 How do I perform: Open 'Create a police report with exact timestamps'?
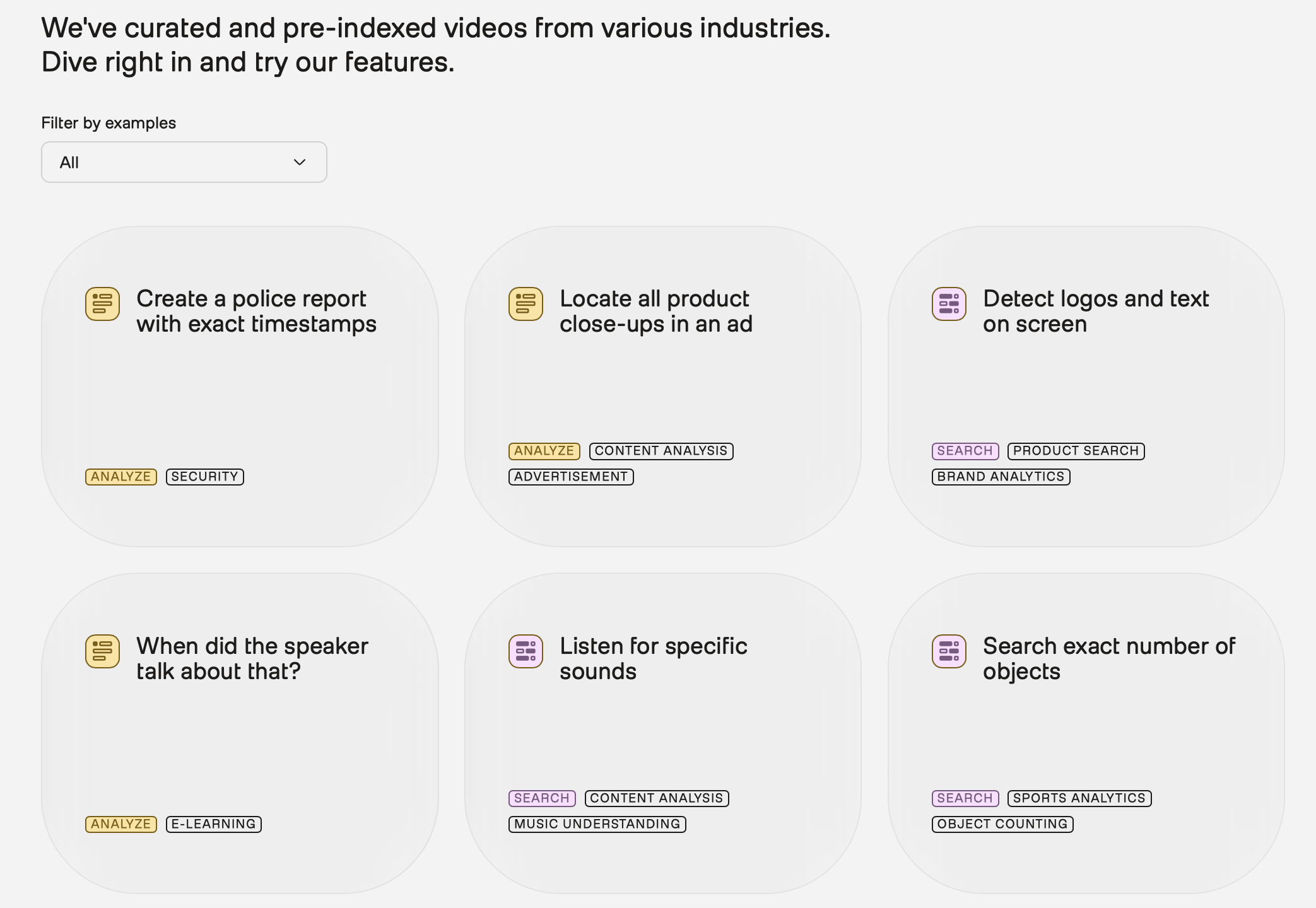click(x=256, y=311)
